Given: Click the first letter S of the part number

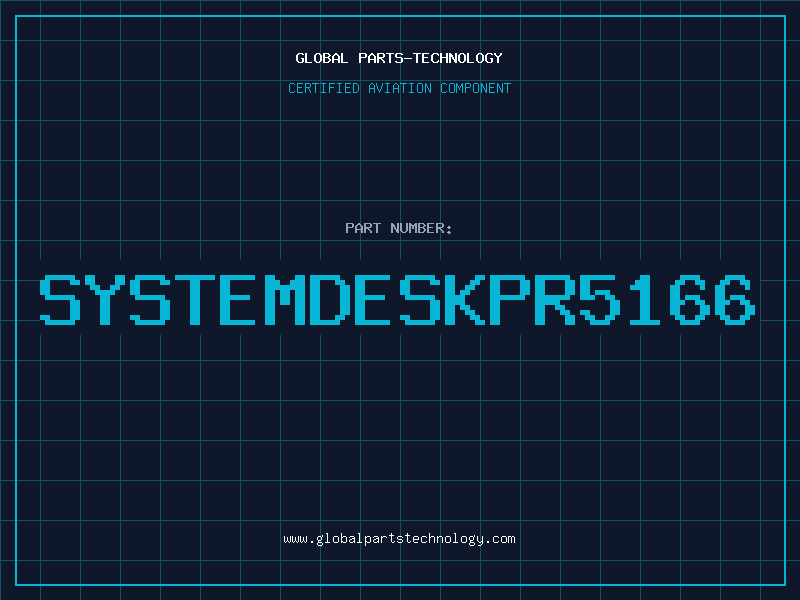Looking at the screenshot, I should click(60, 299).
